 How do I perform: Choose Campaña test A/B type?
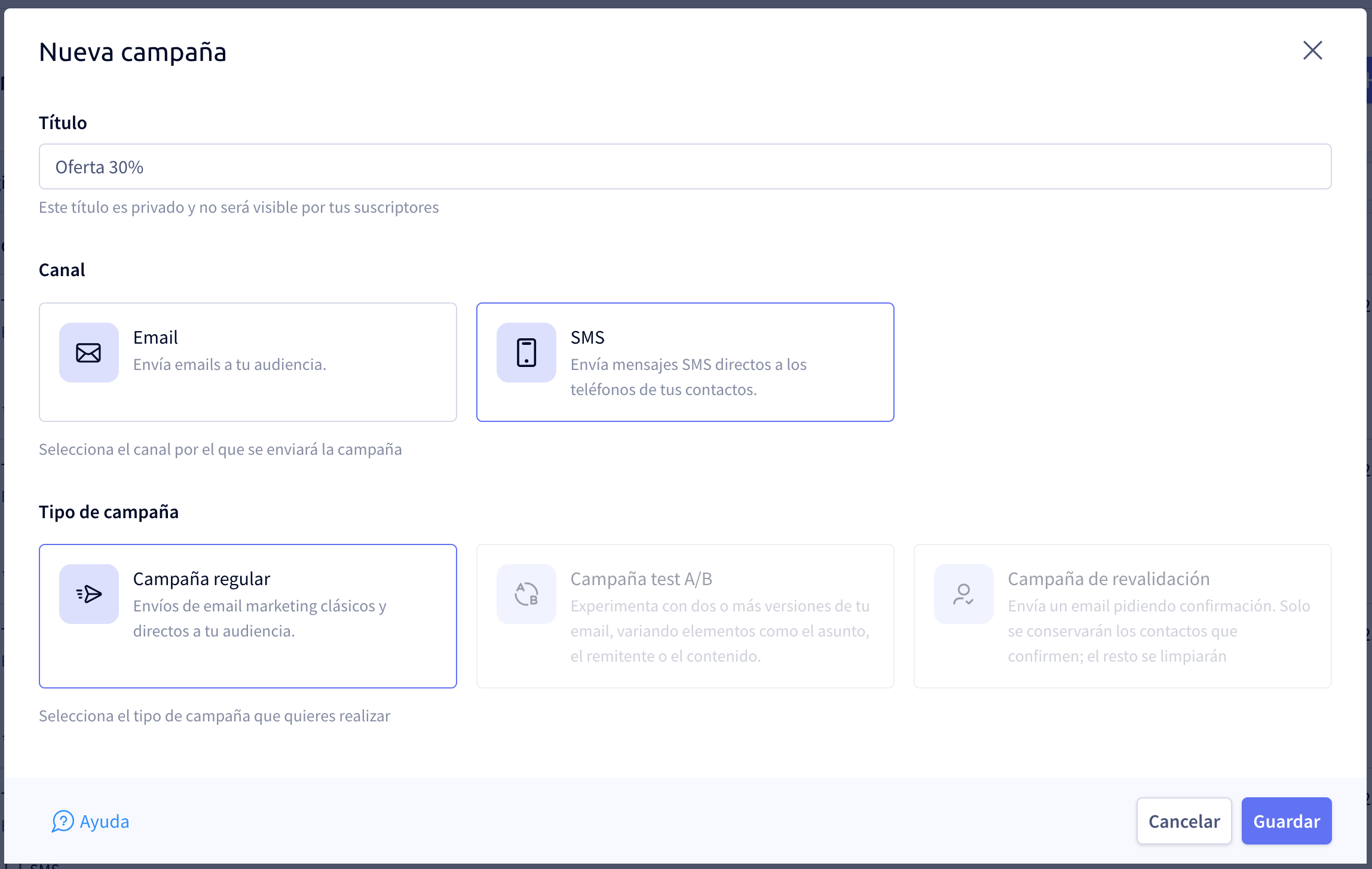(685, 616)
